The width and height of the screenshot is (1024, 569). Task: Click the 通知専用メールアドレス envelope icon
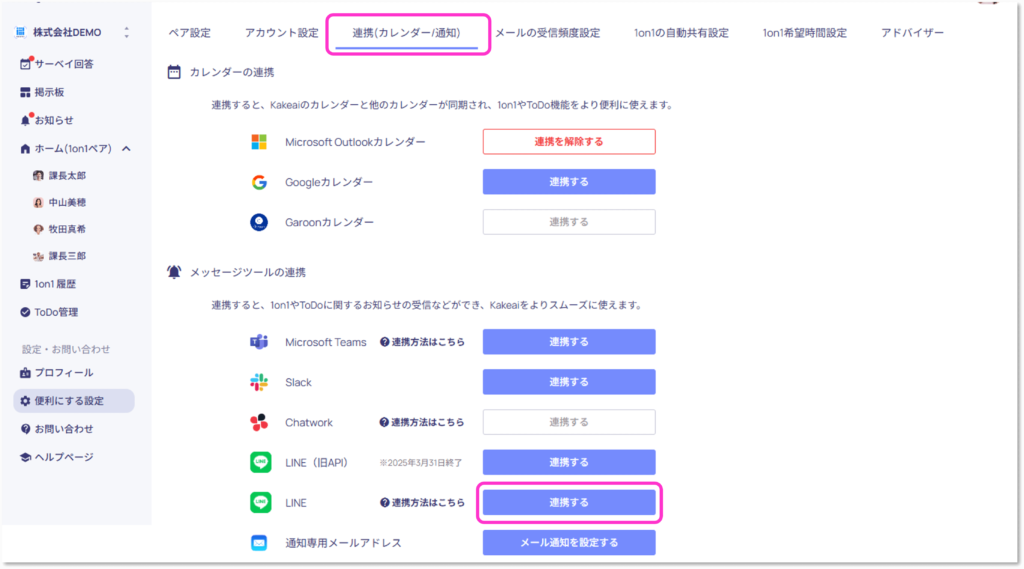(x=259, y=543)
